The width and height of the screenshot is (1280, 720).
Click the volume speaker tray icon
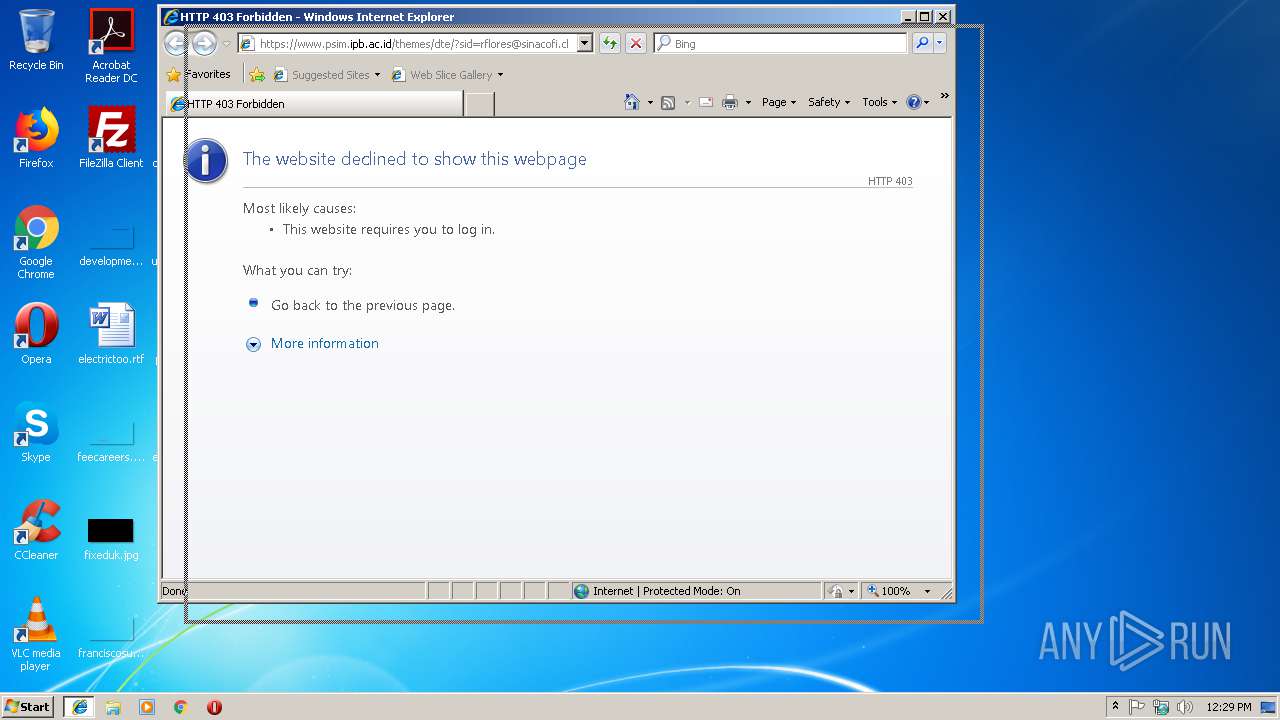pos(1185,707)
